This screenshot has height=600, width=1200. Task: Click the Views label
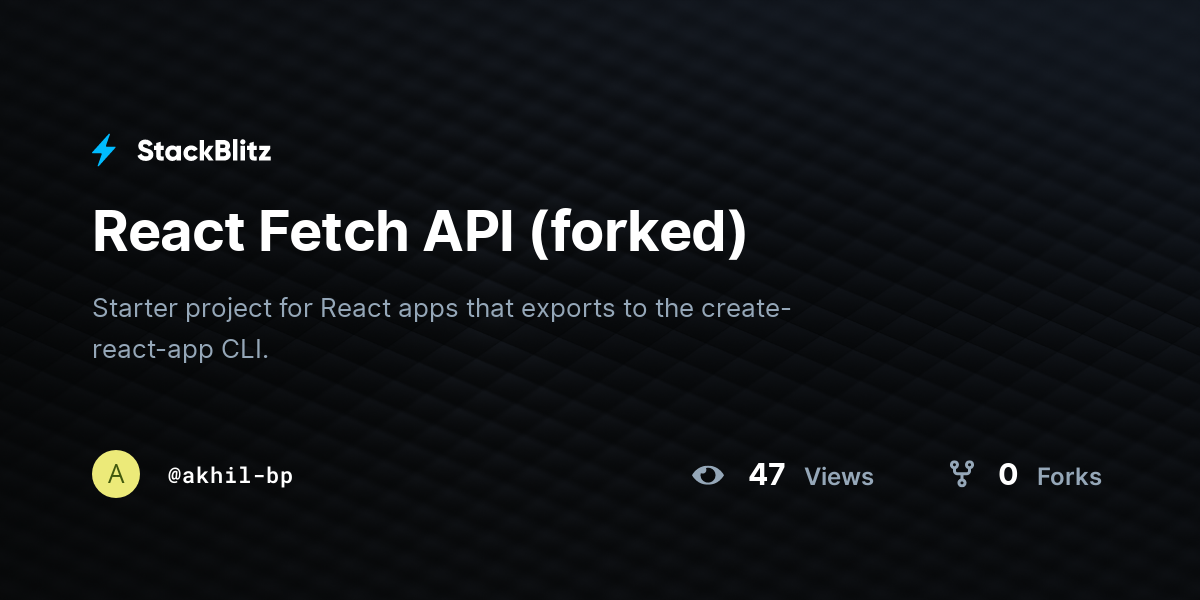839,477
